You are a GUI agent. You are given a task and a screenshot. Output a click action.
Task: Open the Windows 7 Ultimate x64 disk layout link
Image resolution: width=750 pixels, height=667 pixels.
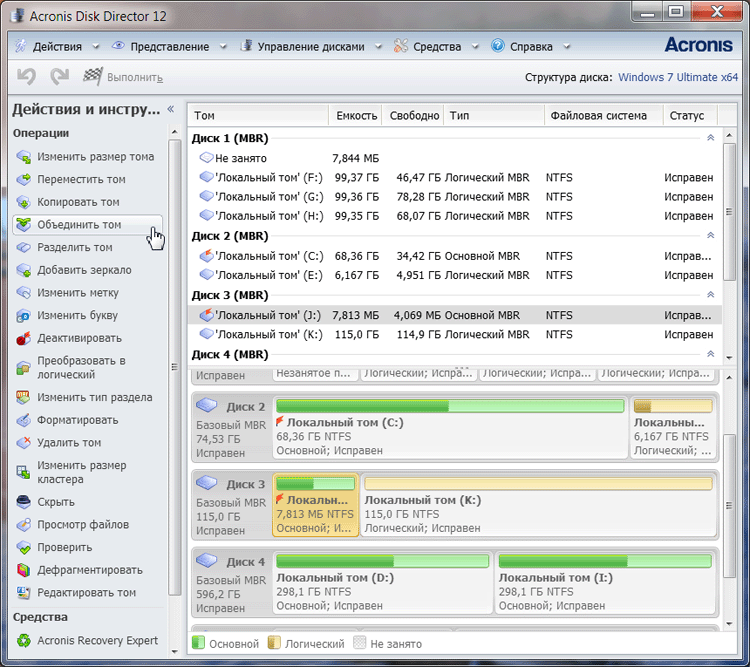coord(678,77)
